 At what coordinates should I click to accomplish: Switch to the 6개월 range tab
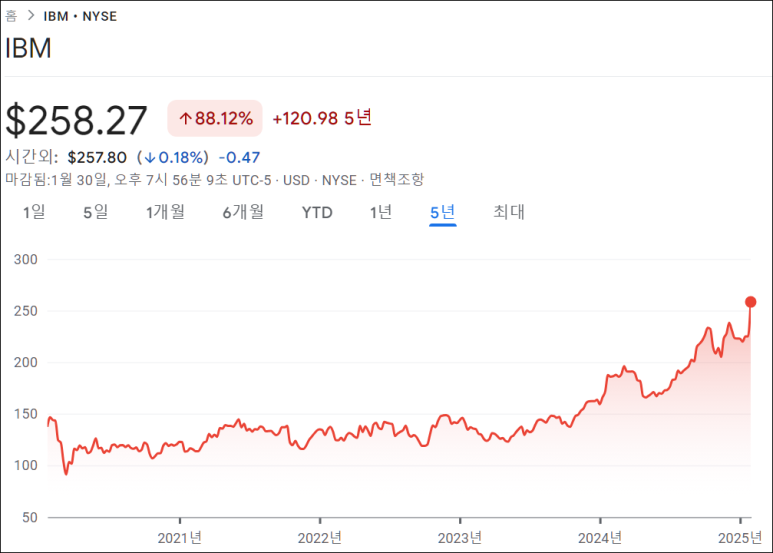[x=243, y=212]
